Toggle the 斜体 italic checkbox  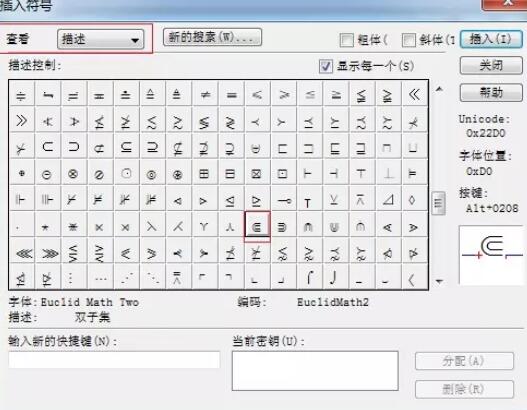(x=409, y=40)
